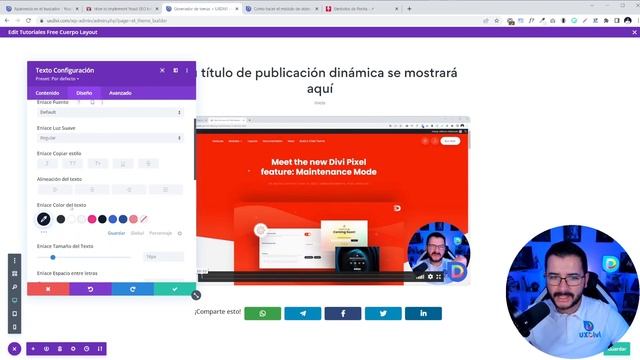Open editing history clock icon

(87, 349)
